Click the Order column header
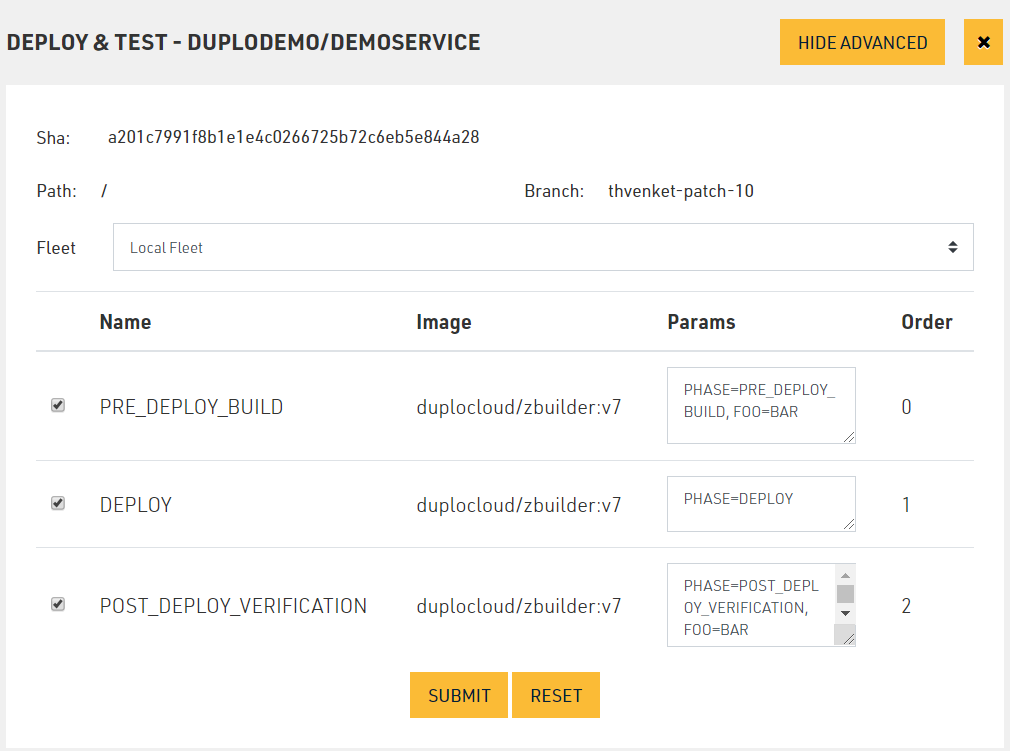 pyautogui.click(x=926, y=322)
